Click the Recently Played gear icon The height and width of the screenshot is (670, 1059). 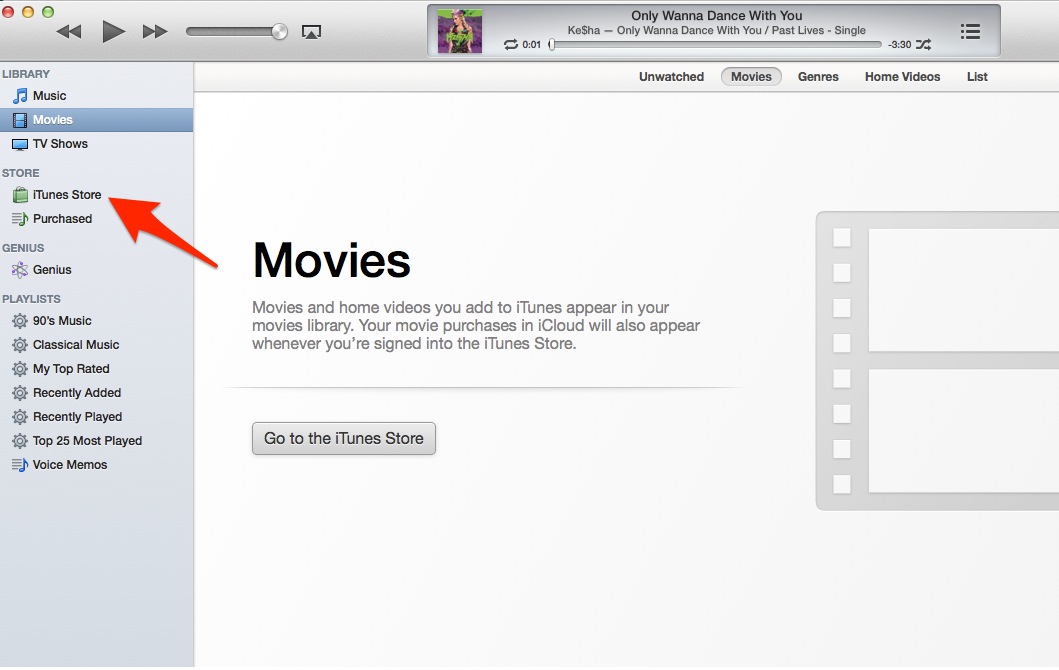20,417
